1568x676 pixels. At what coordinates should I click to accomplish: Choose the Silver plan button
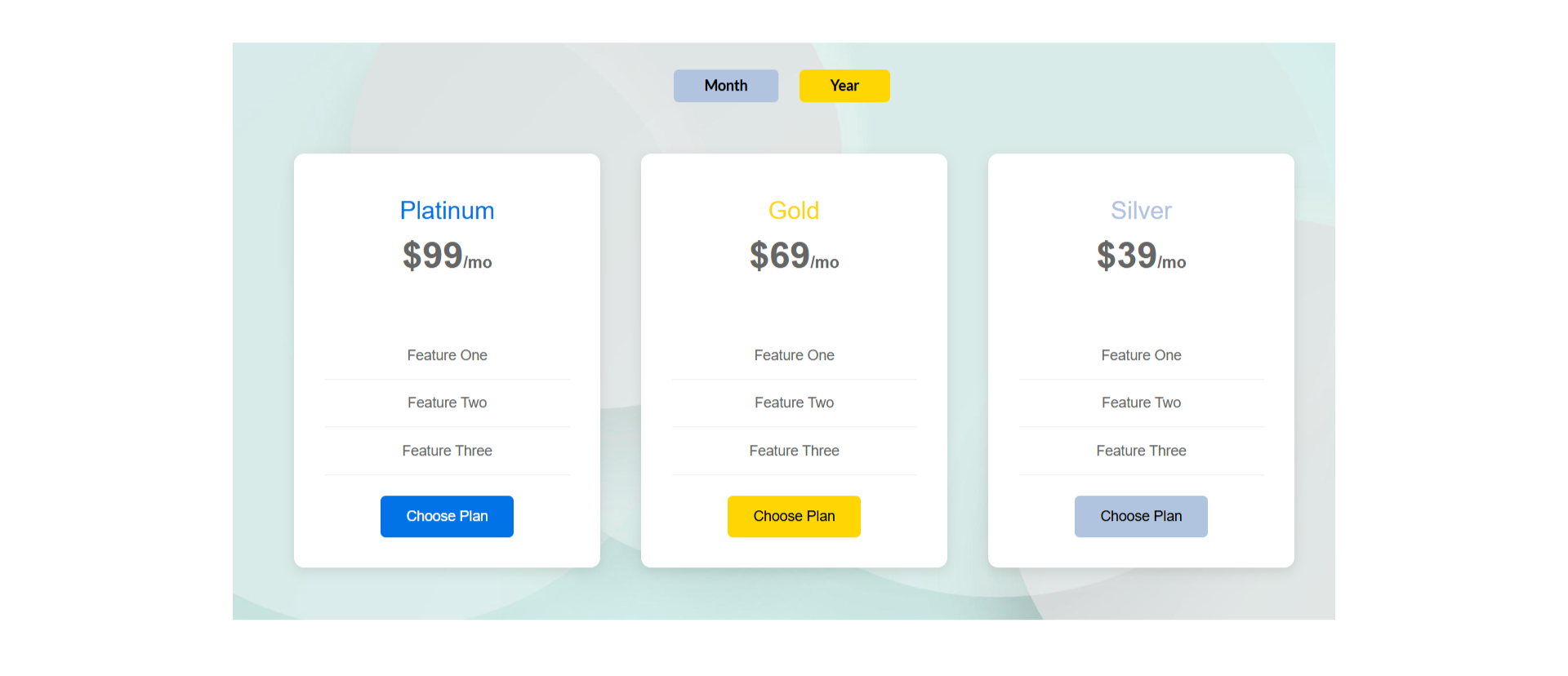click(x=1140, y=516)
